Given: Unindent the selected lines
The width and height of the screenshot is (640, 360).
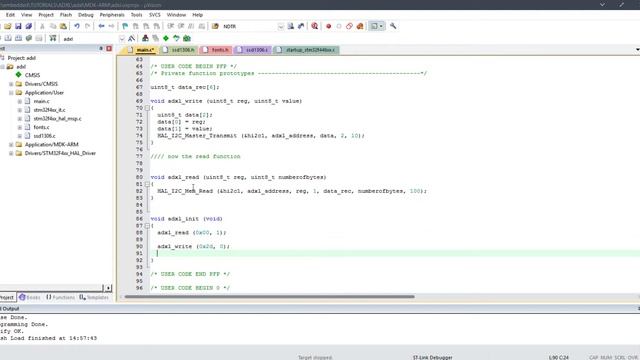Looking at the screenshot, I should [181, 26].
